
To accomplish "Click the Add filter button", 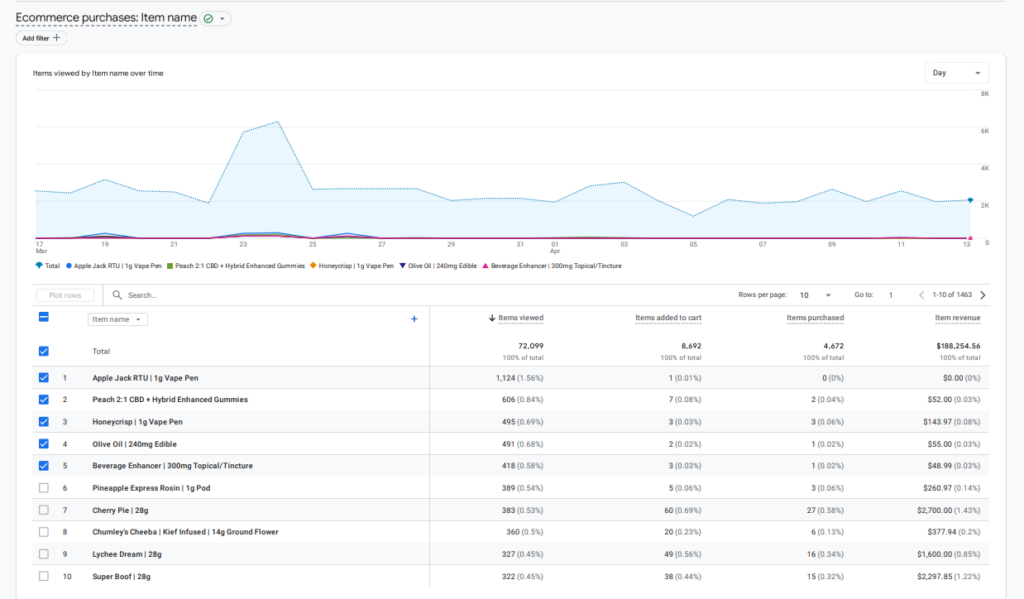I will click(x=40, y=38).
